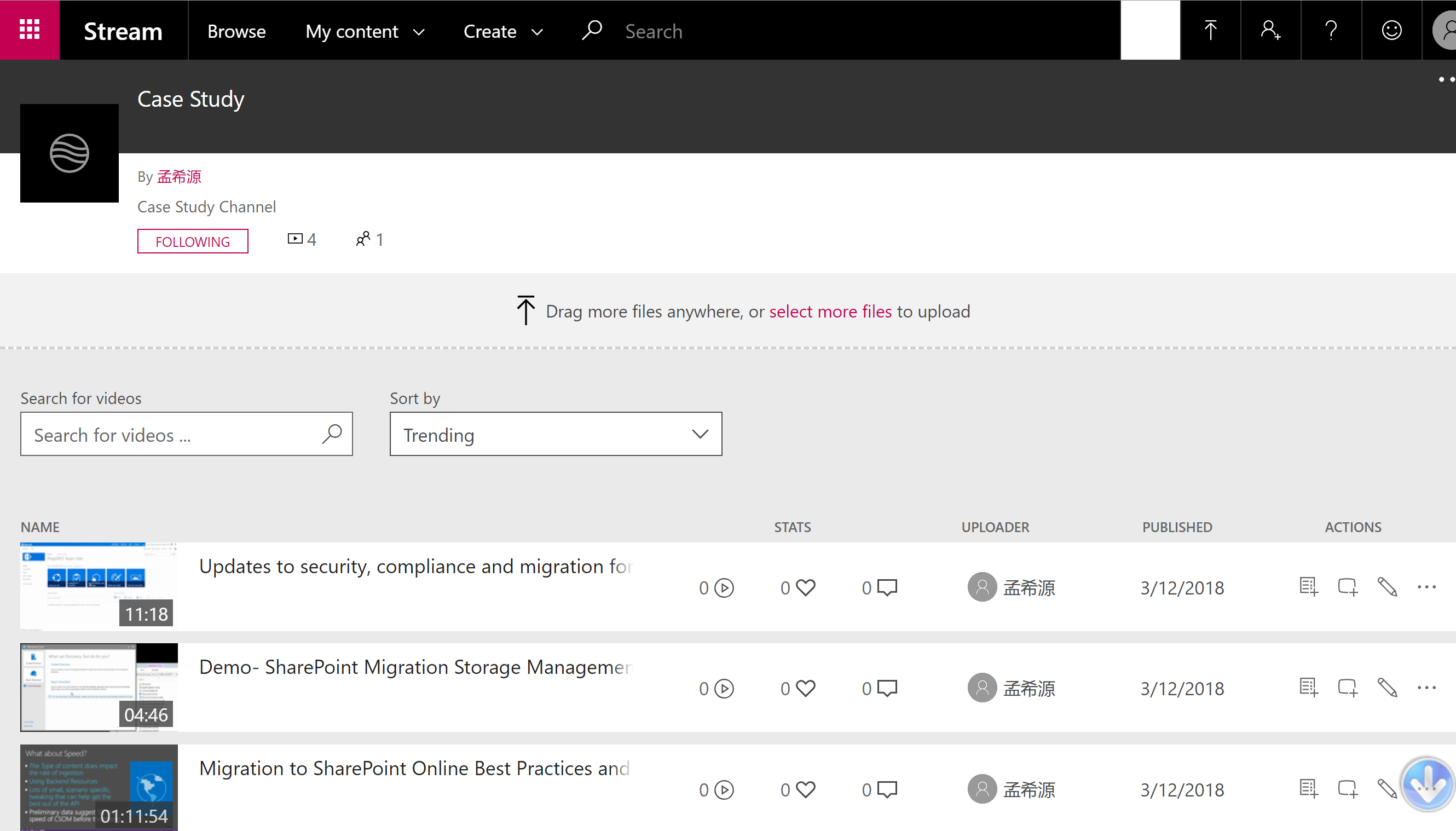
Task: Open the Updates to security, compliance video title
Action: point(415,566)
